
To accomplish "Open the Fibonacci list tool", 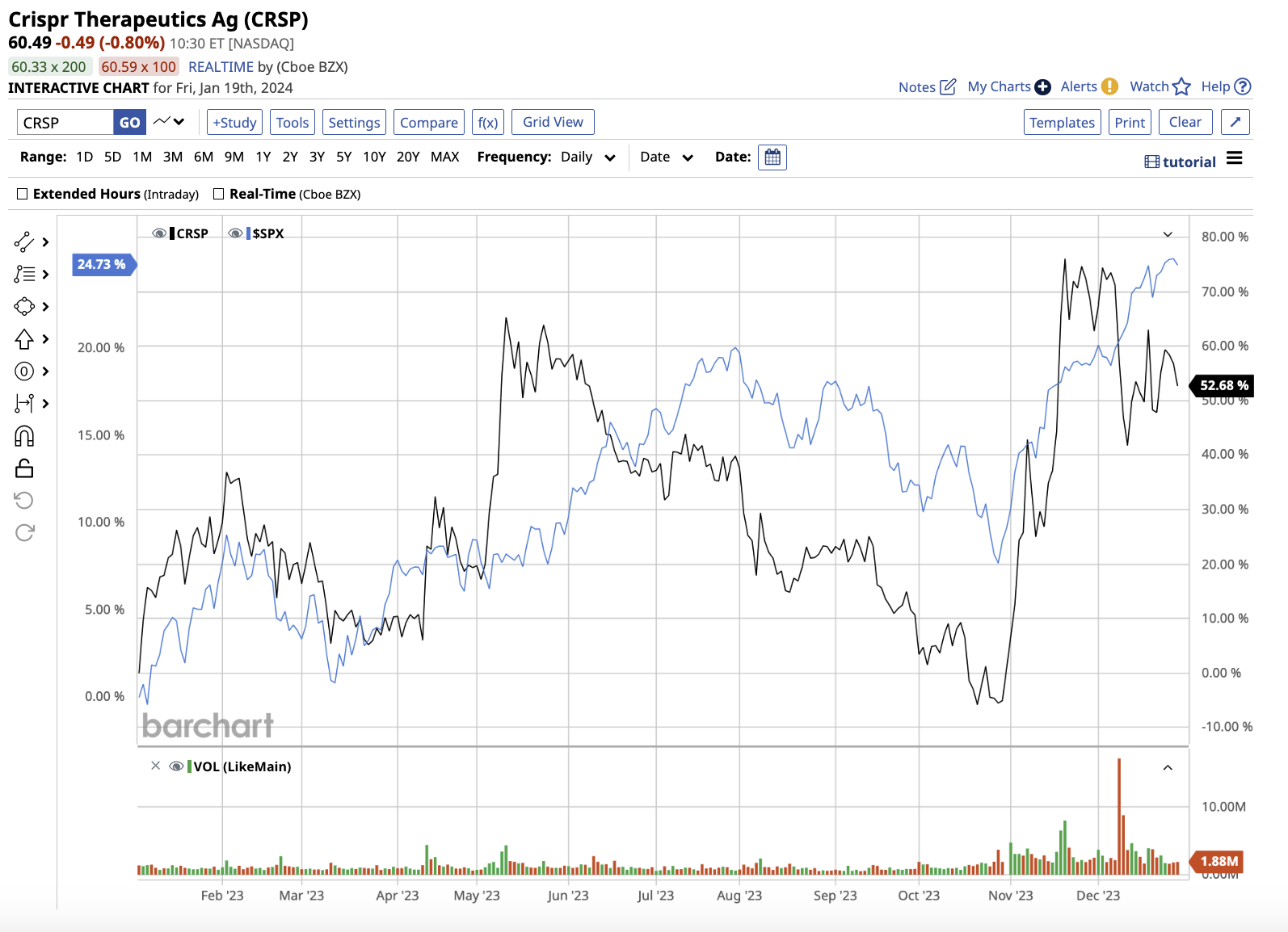I will click(24, 275).
